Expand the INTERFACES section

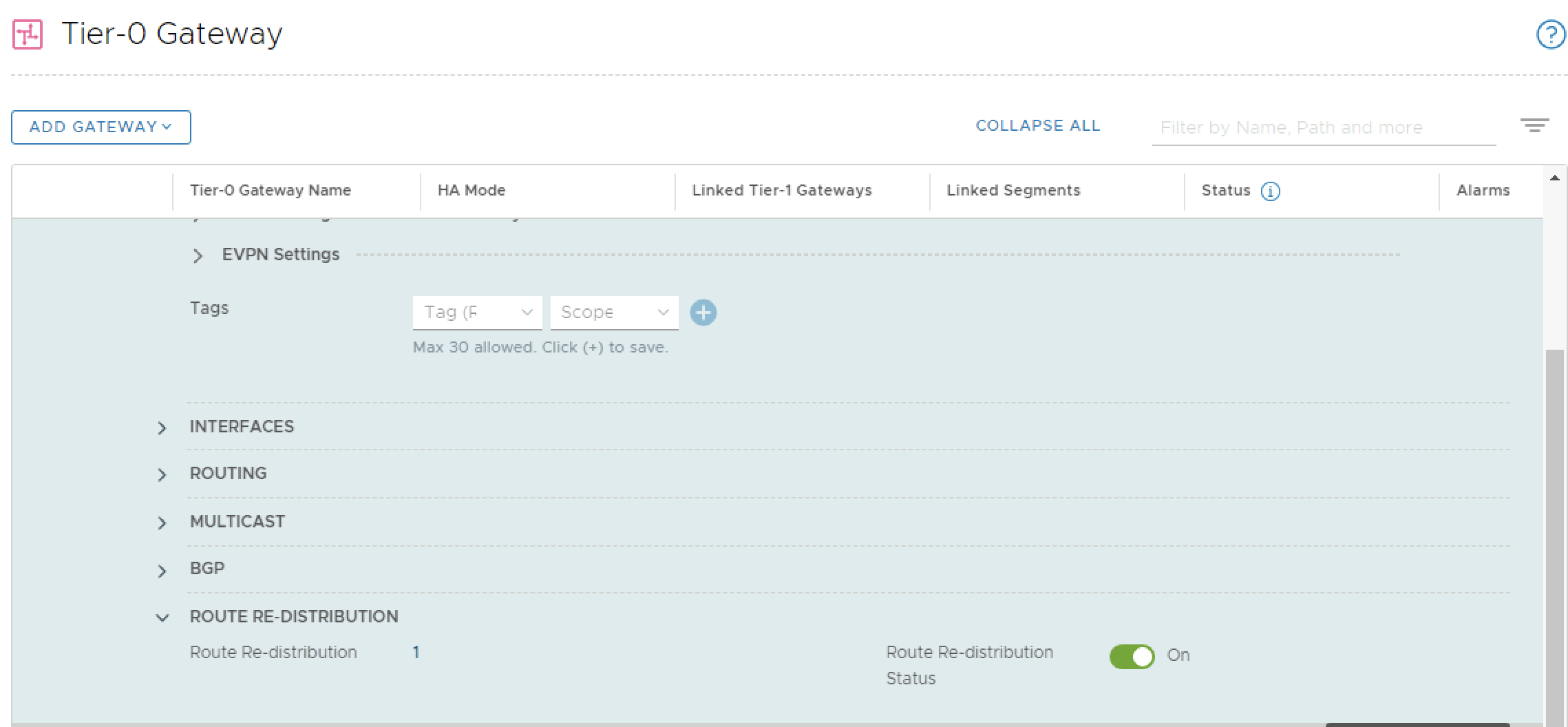coord(162,428)
